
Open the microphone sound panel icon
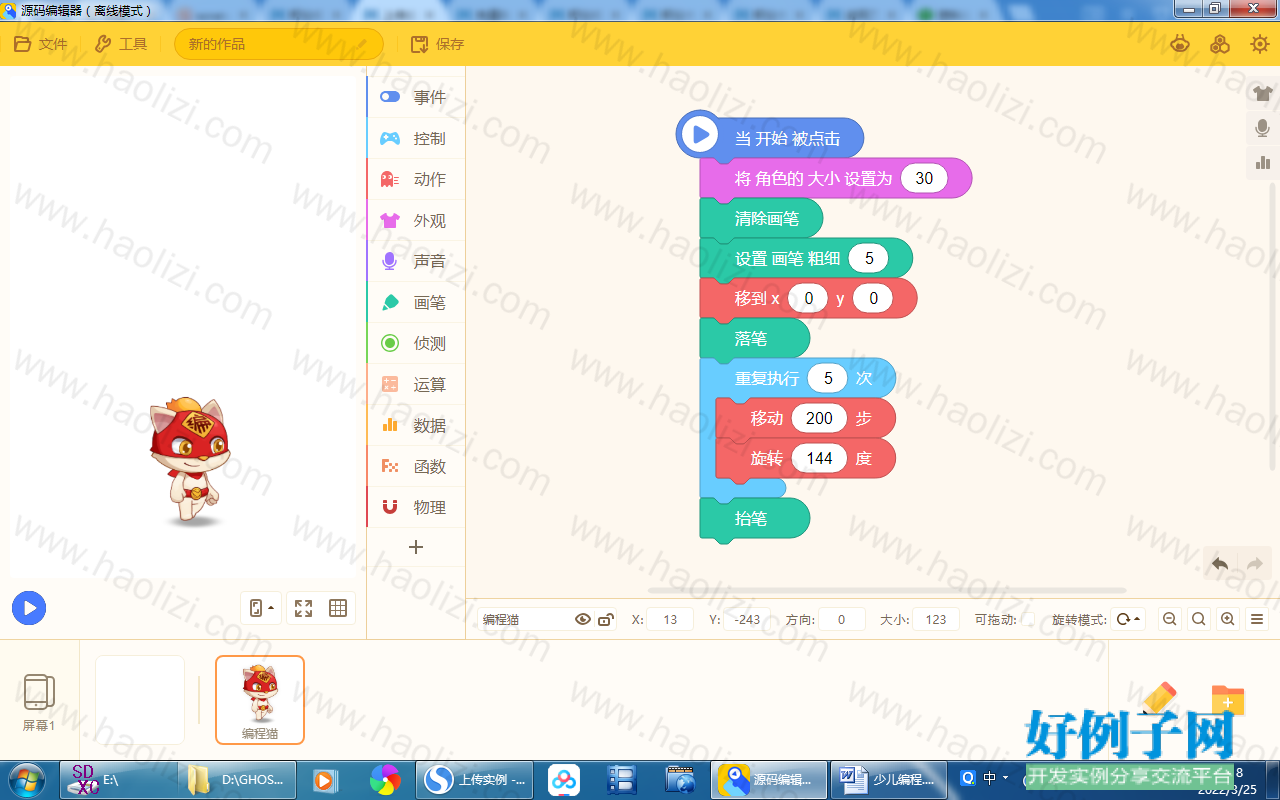1262,128
